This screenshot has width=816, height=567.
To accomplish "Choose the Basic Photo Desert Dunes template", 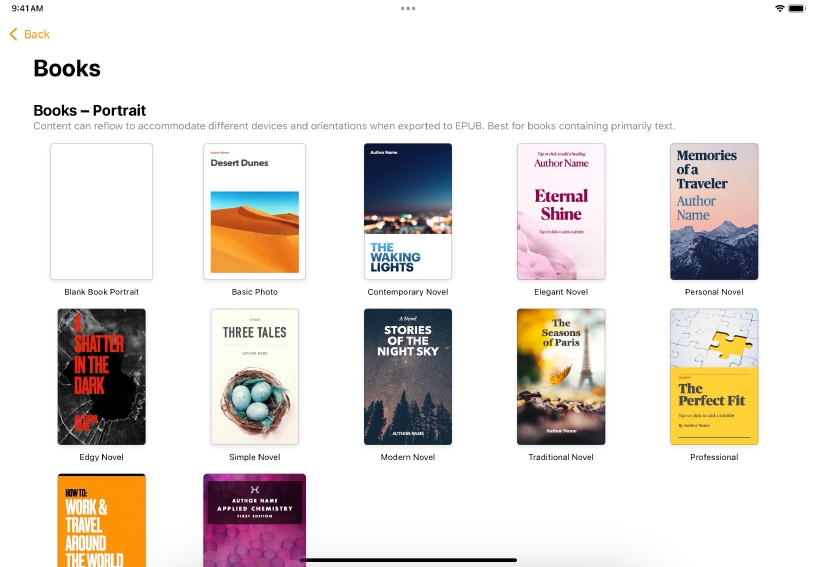I will [x=254, y=211].
